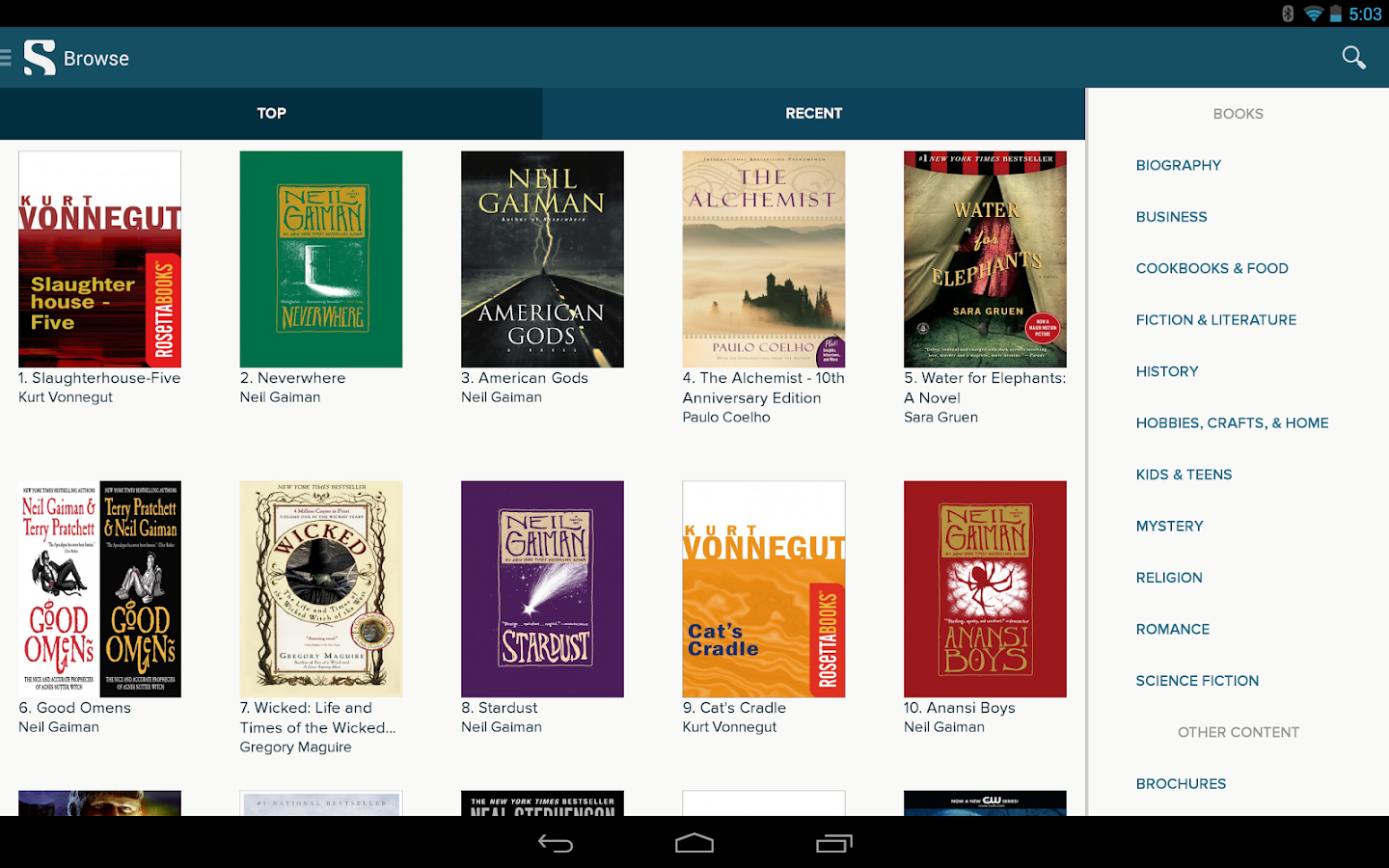The height and width of the screenshot is (868, 1389).
Task: Tap author Paulo Coelho under The Alchemist
Action: (x=726, y=418)
